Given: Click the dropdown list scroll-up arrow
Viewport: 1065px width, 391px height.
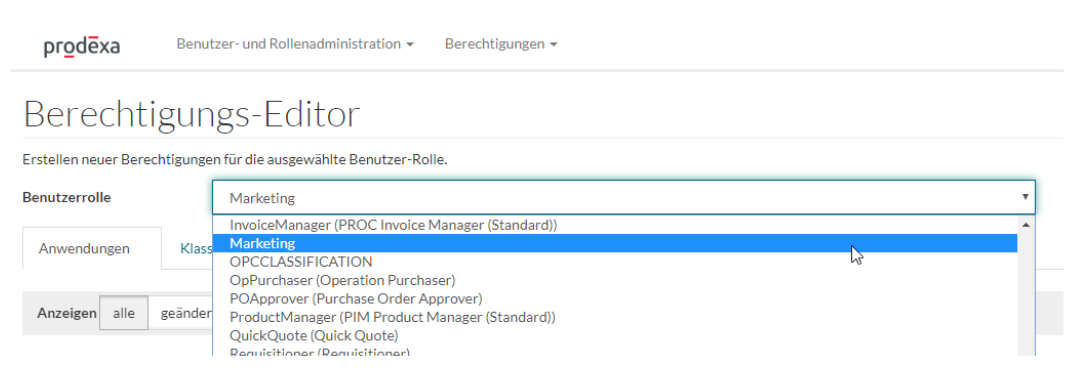Looking at the screenshot, I should [x=1026, y=225].
